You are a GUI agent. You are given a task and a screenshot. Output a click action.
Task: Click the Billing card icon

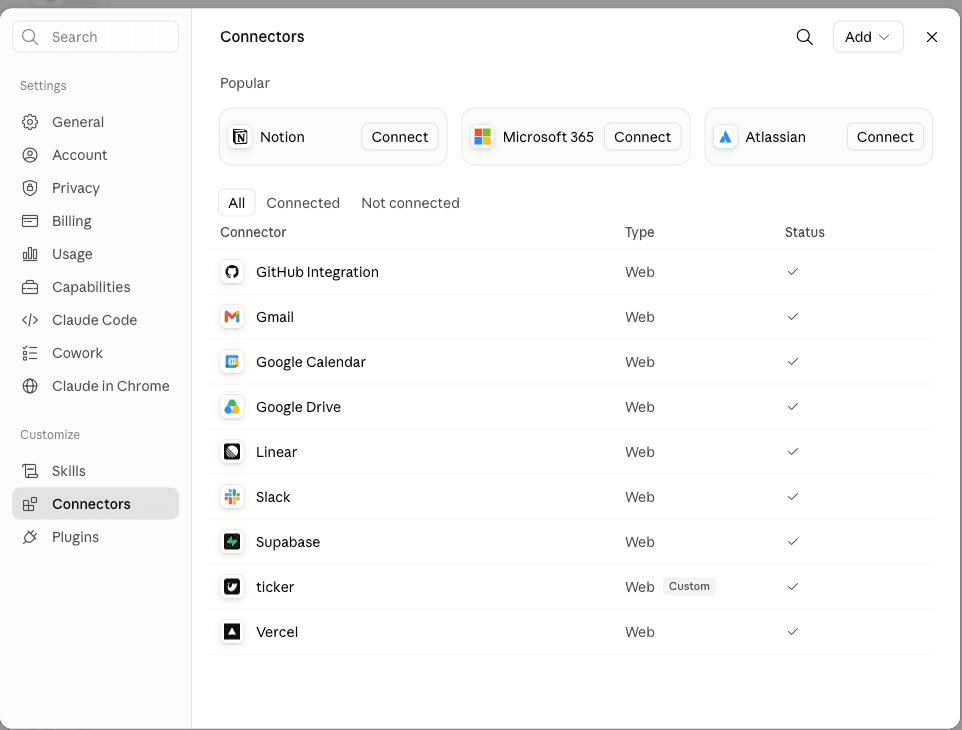pos(30,221)
